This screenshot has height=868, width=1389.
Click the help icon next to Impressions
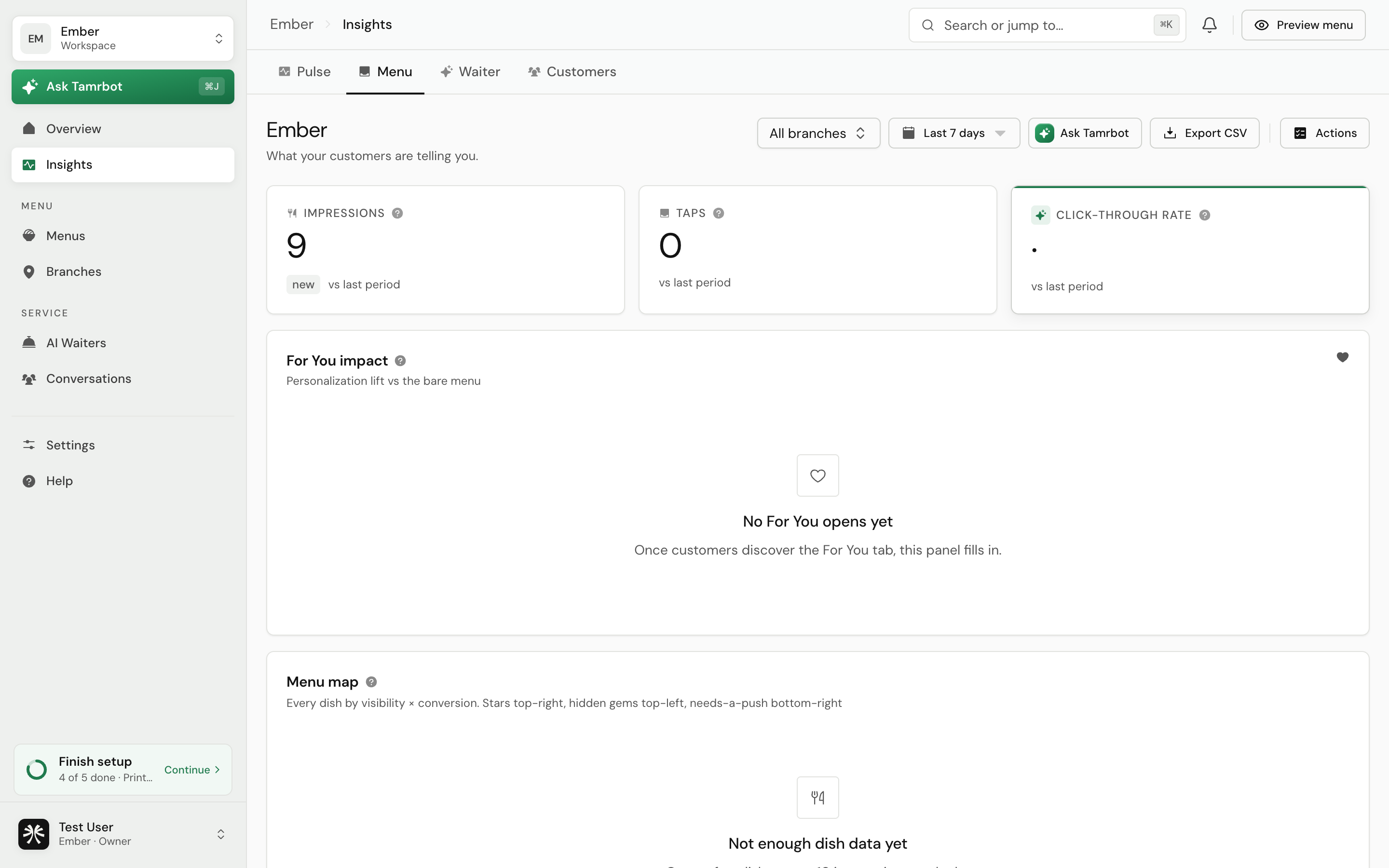[x=397, y=213]
